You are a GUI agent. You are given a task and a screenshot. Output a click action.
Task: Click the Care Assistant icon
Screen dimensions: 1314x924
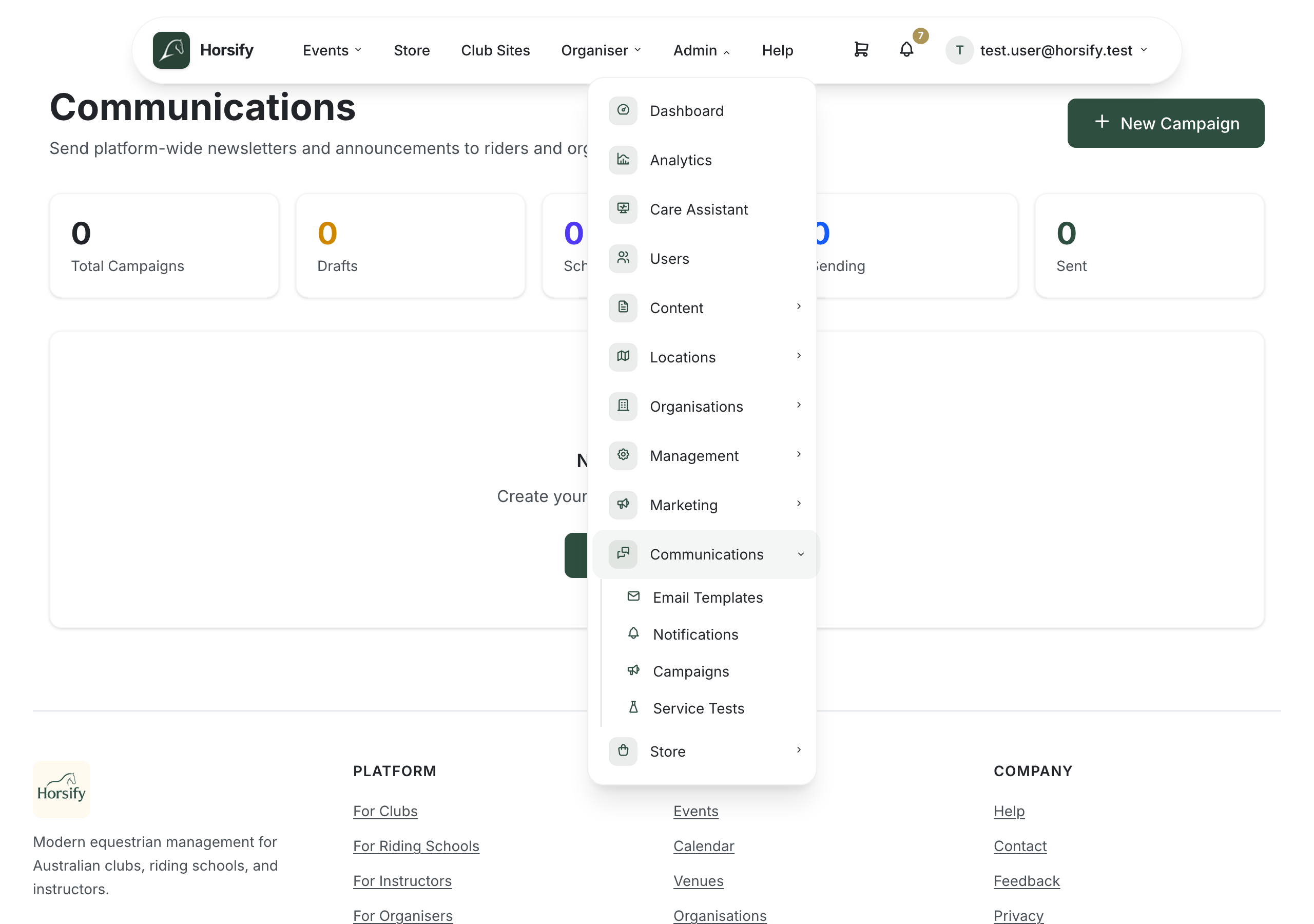pos(623,209)
